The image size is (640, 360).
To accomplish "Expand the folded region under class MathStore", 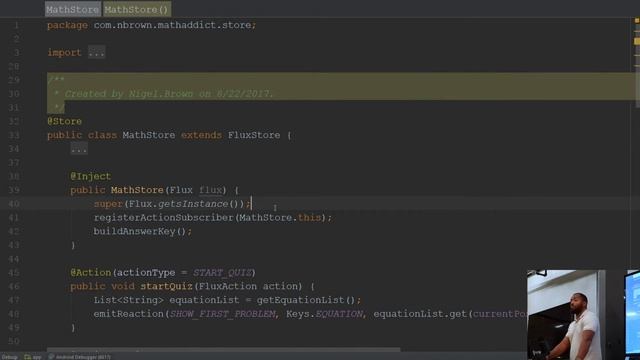I will (79, 149).
